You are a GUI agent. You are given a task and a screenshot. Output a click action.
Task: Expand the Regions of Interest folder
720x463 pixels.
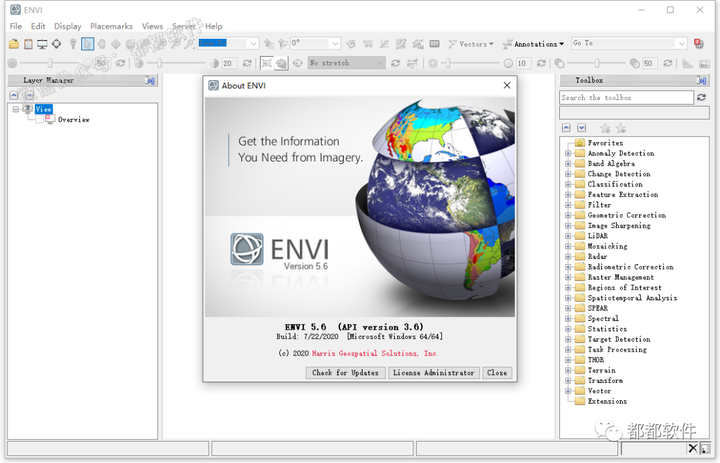coord(568,288)
